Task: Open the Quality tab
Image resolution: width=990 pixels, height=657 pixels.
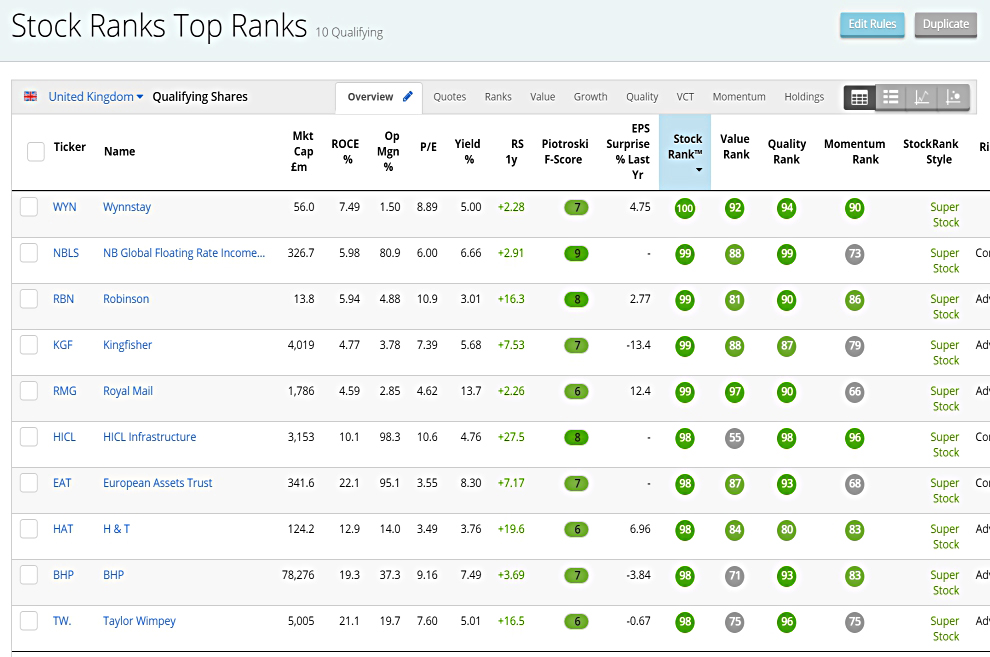Action: point(642,97)
